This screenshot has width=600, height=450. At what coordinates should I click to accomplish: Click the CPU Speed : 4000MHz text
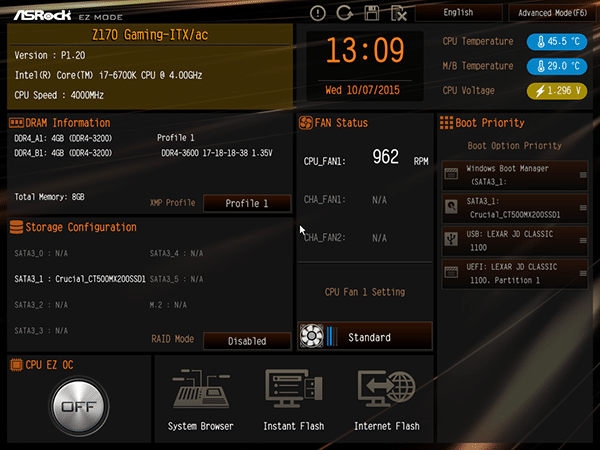(x=59, y=95)
